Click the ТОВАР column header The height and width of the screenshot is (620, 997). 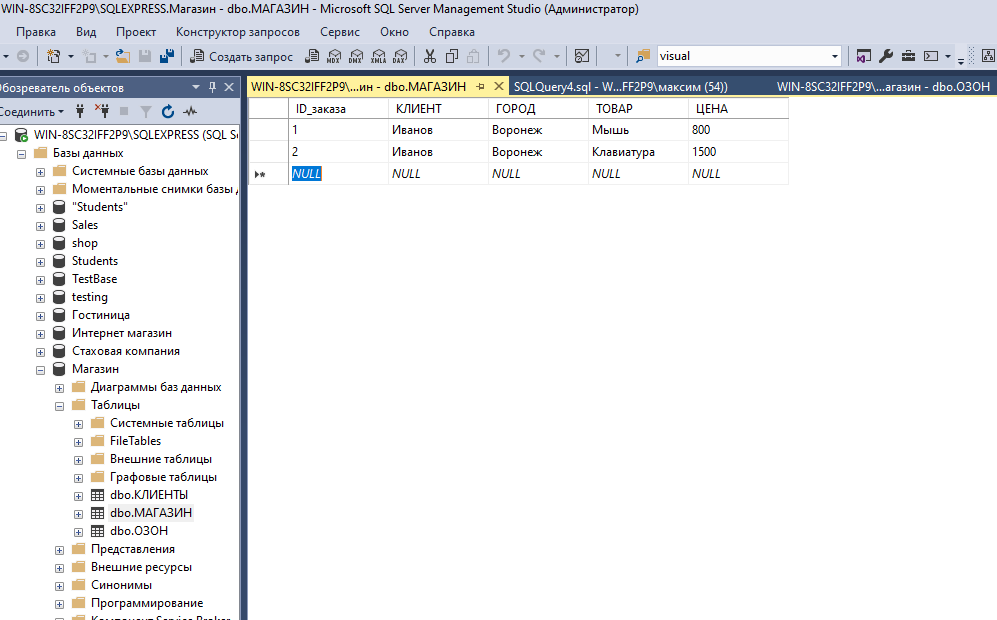coord(638,109)
